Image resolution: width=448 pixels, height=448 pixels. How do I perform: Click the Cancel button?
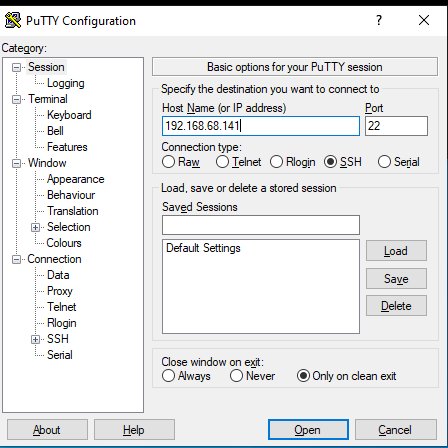(396, 430)
